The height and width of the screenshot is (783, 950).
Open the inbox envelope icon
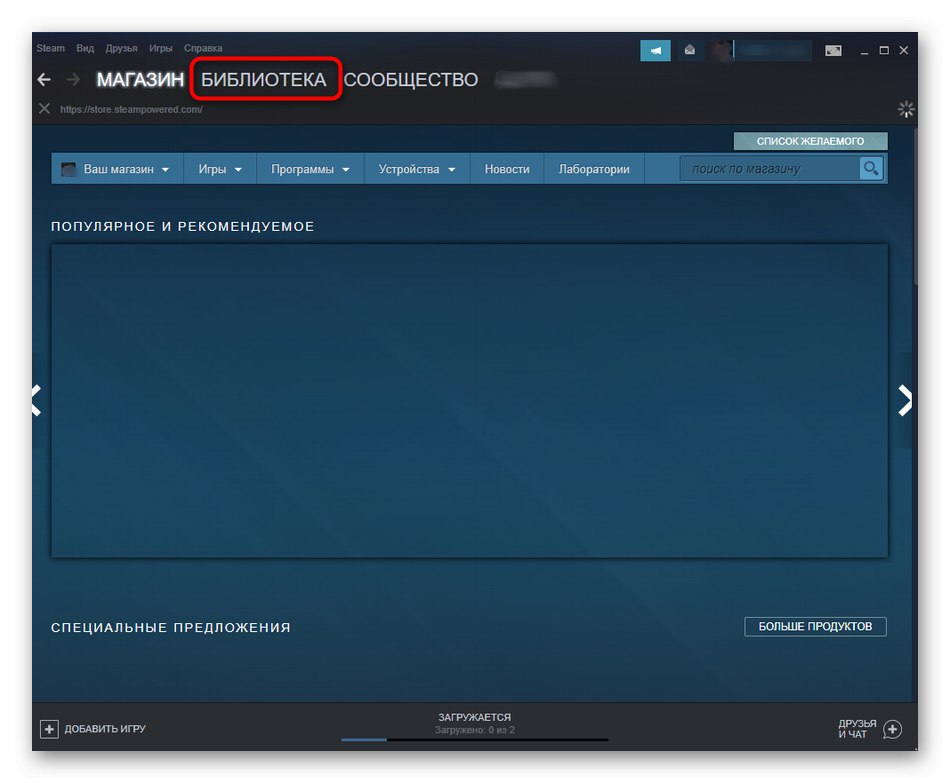(689, 50)
